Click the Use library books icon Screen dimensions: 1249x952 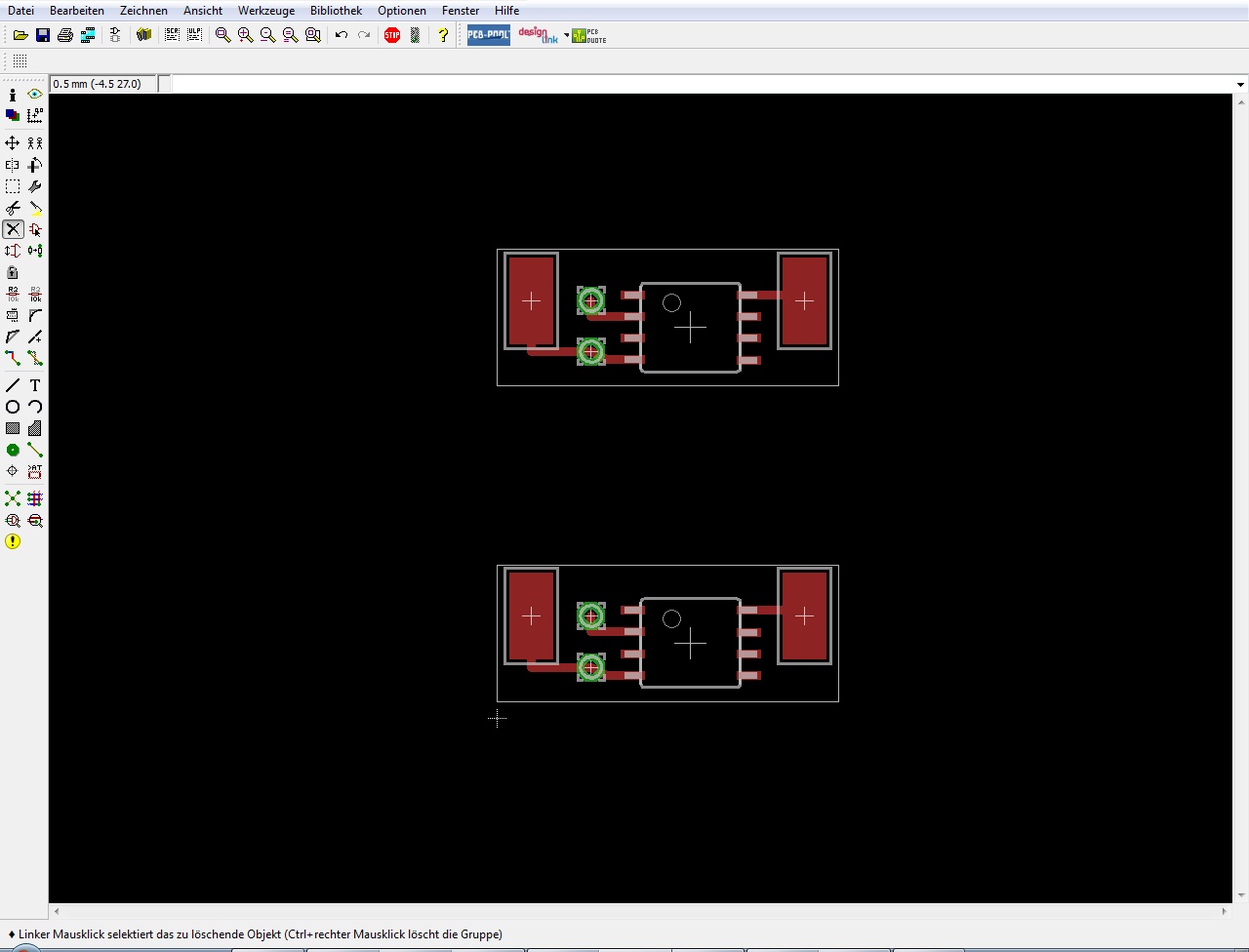point(144,35)
